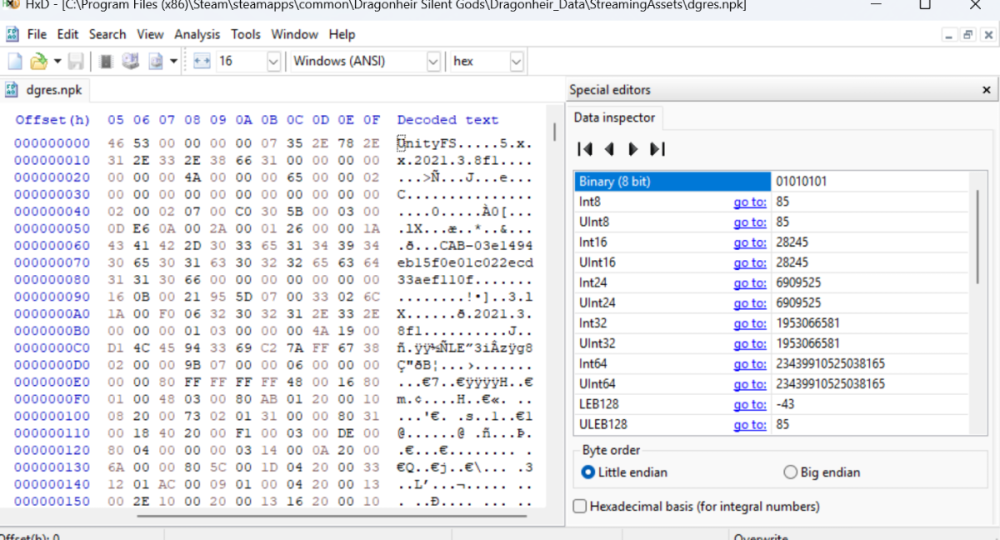The width and height of the screenshot is (1000, 540).
Task: Click the go to link for UInt8
Action: coord(749,223)
